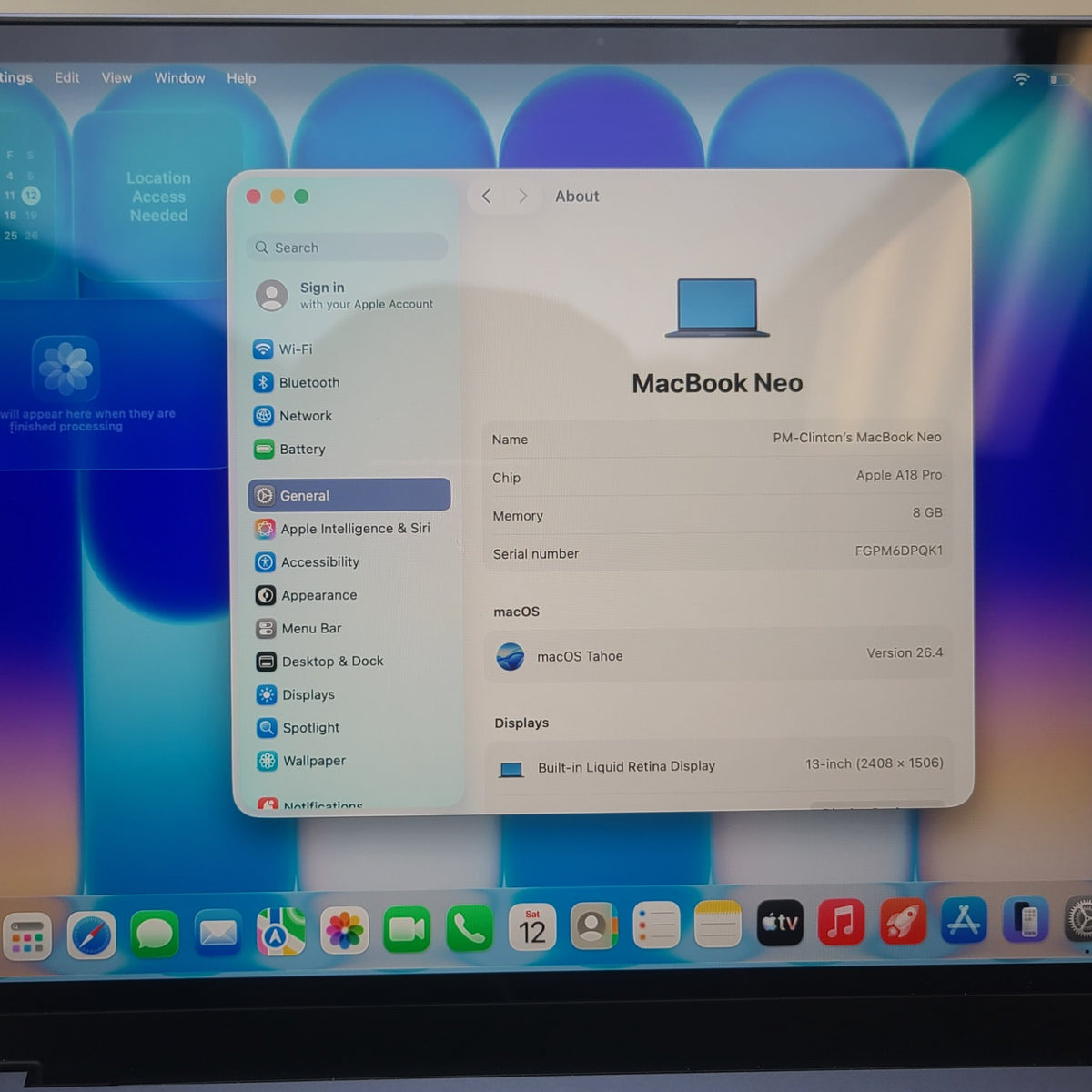
Task: Open Messages from the Dock
Action: click(x=155, y=934)
